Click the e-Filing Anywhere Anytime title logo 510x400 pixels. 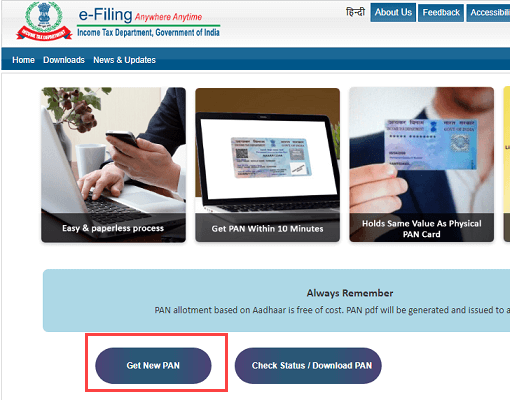click(x=140, y=15)
